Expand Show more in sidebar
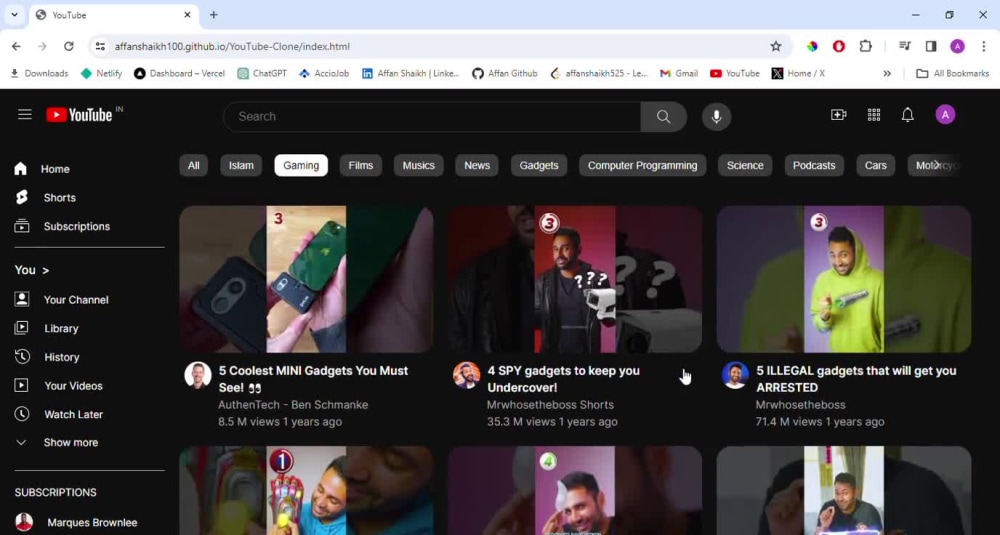The image size is (1000, 535). coord(56,443)
